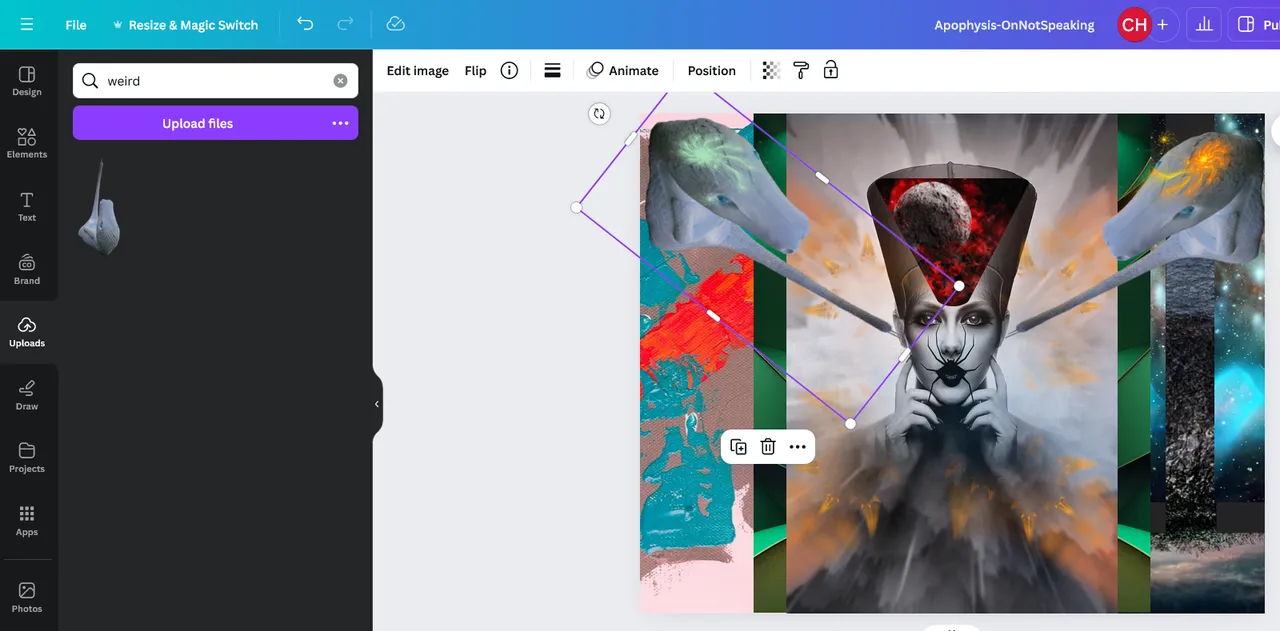
Task: Open the Elements sidebar tab
Action: click(x=27, y=143)
